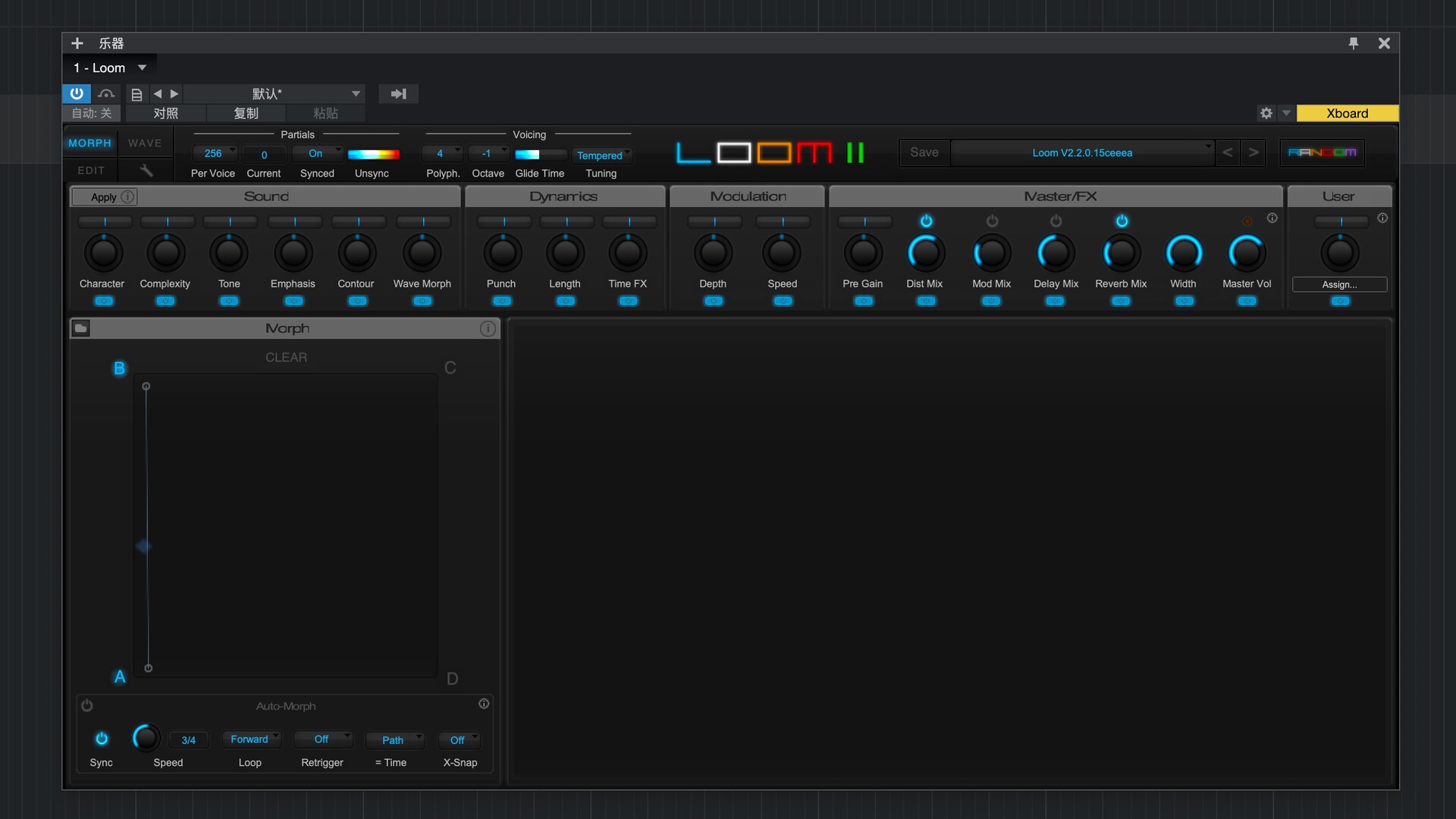Click the Auto-Morph info icon

click(484, 704)
